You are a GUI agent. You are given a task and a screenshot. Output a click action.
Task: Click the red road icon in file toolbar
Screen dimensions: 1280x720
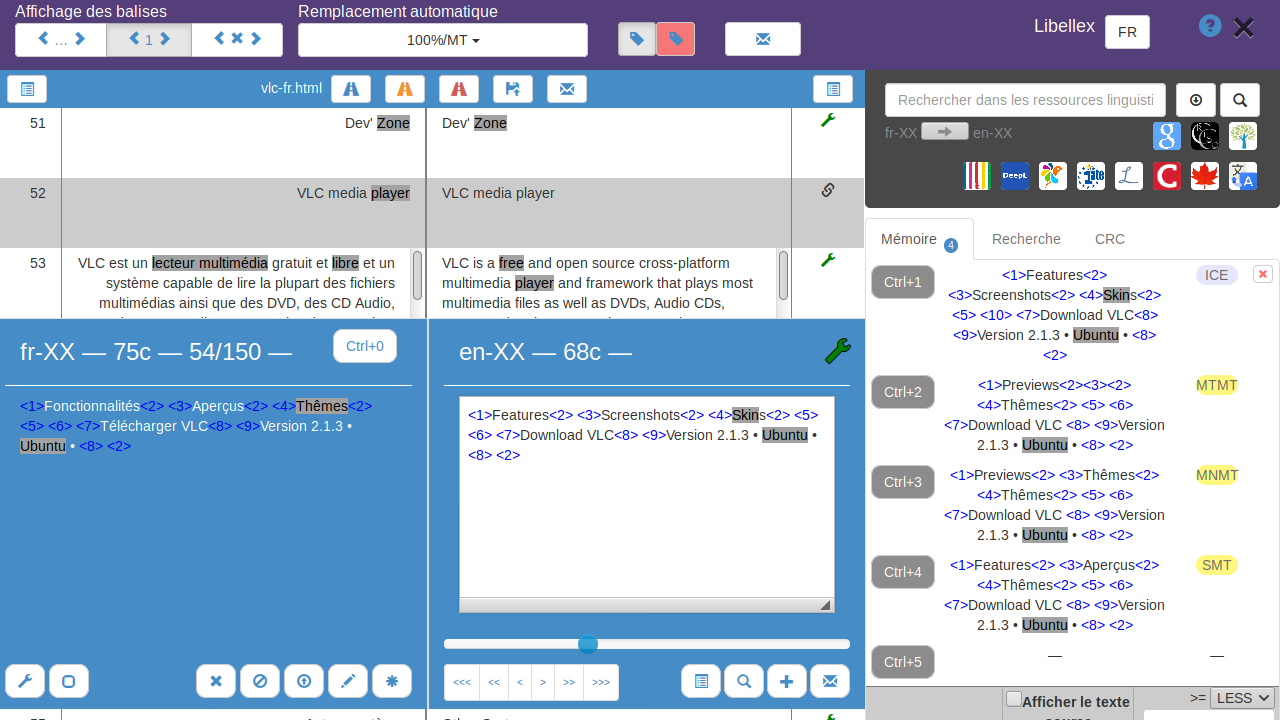tap(459, 89)
